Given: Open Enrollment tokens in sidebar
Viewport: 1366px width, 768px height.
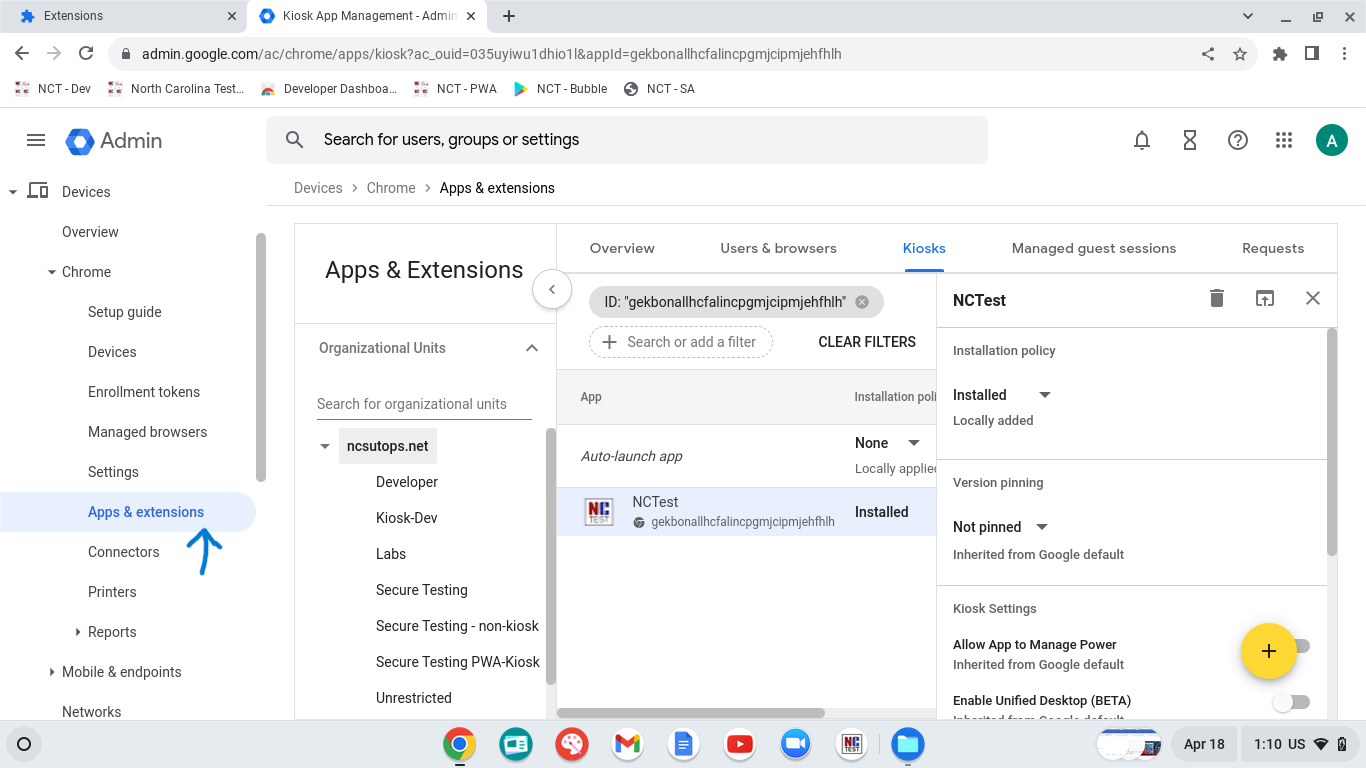Looking at the screenshot, I should click(144, 392).
